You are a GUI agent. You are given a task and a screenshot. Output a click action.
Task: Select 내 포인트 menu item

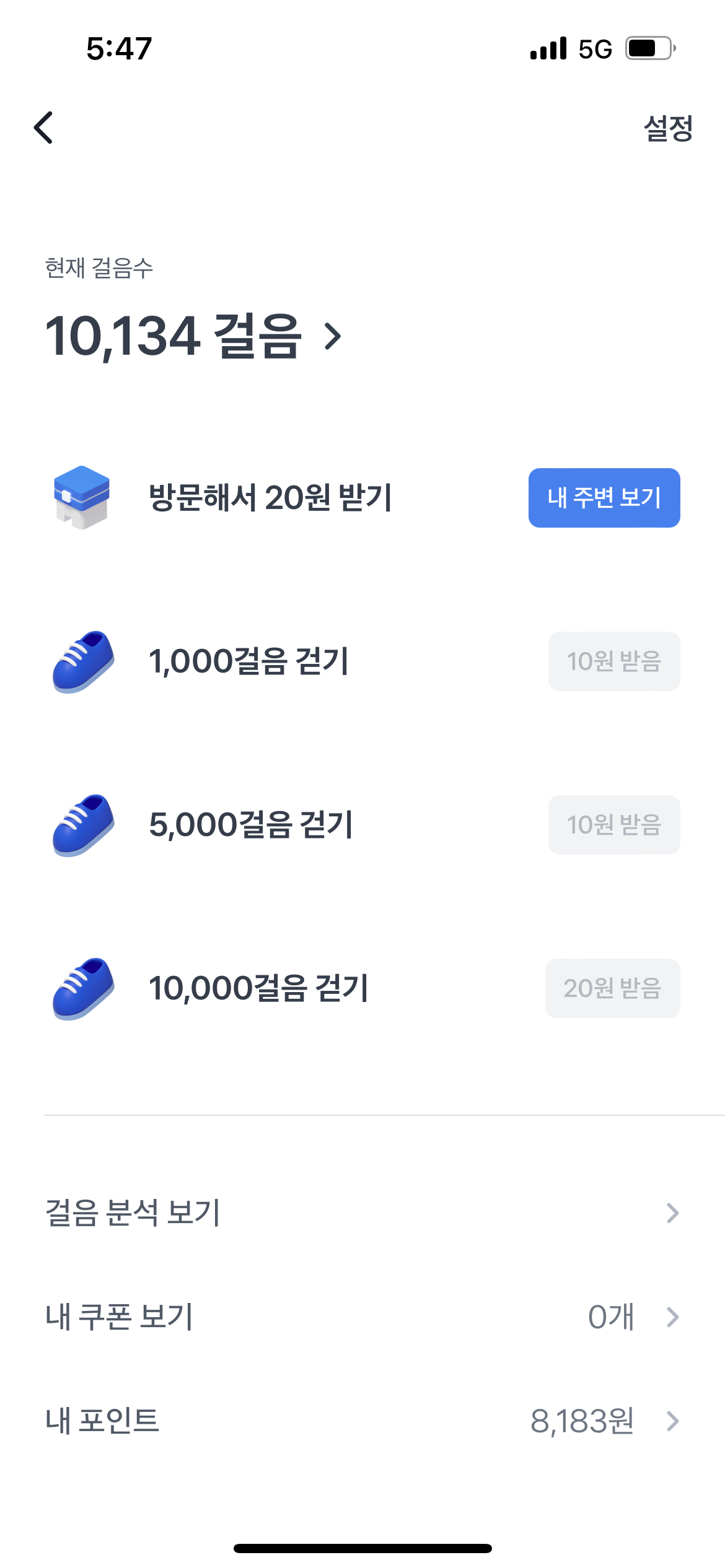[102, 1421]
